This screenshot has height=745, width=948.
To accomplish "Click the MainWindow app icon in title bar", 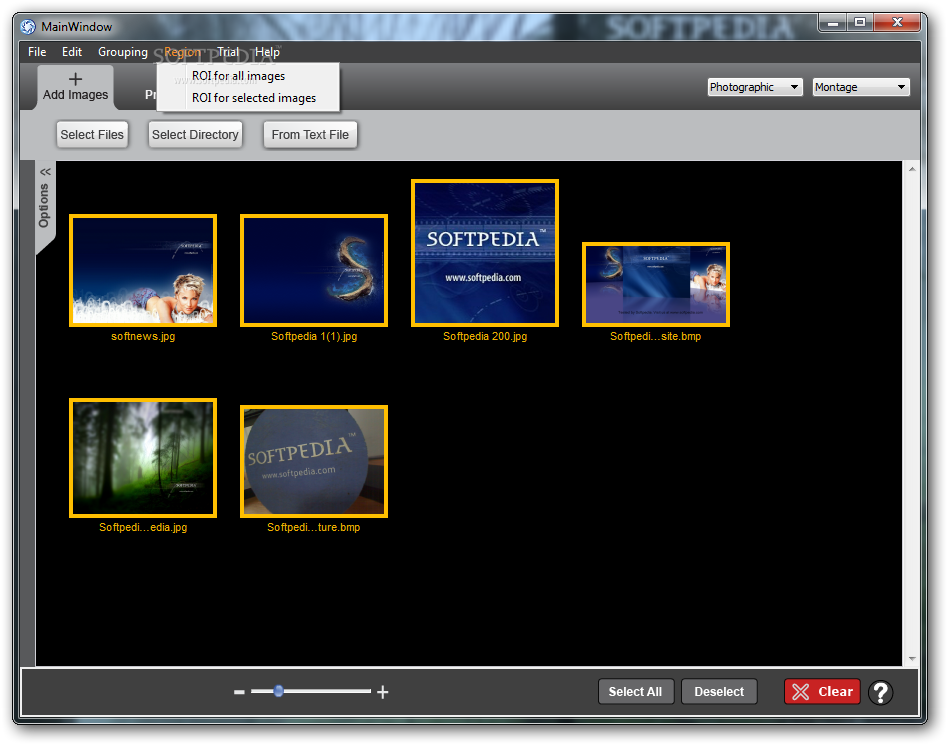I will (x=28, y=27).
